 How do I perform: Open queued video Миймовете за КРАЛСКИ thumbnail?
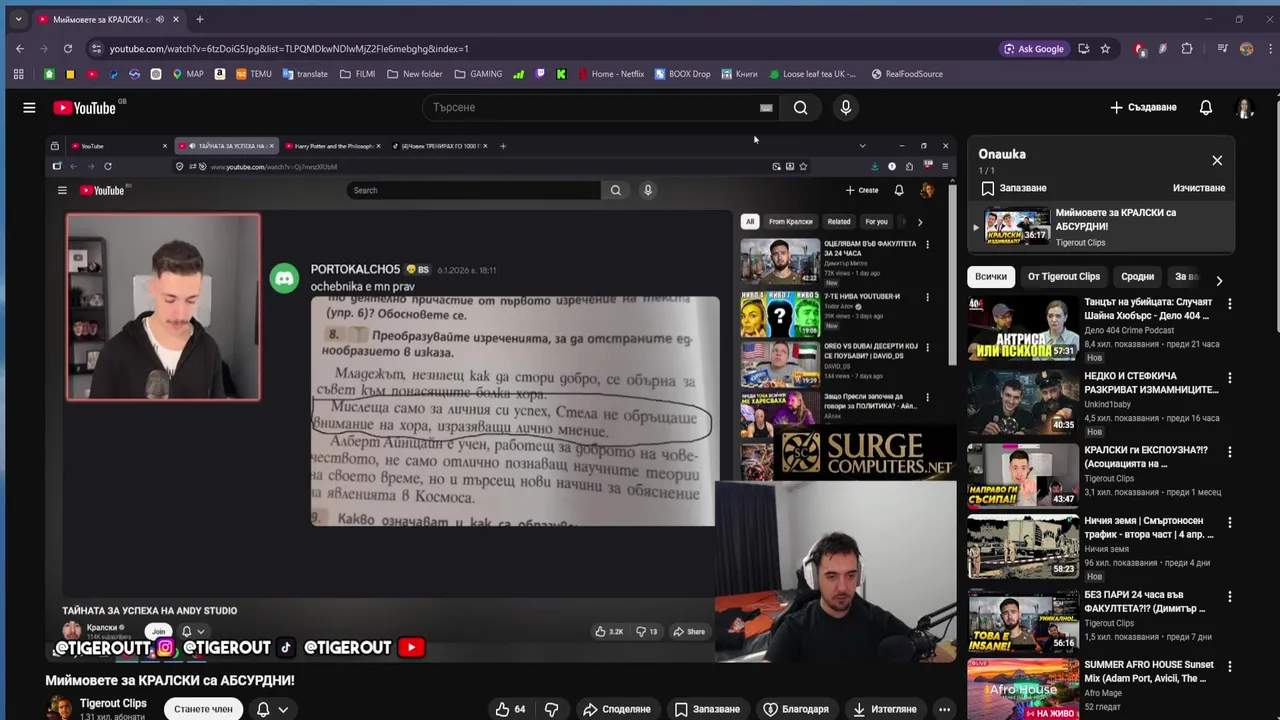click(1017, 227)
